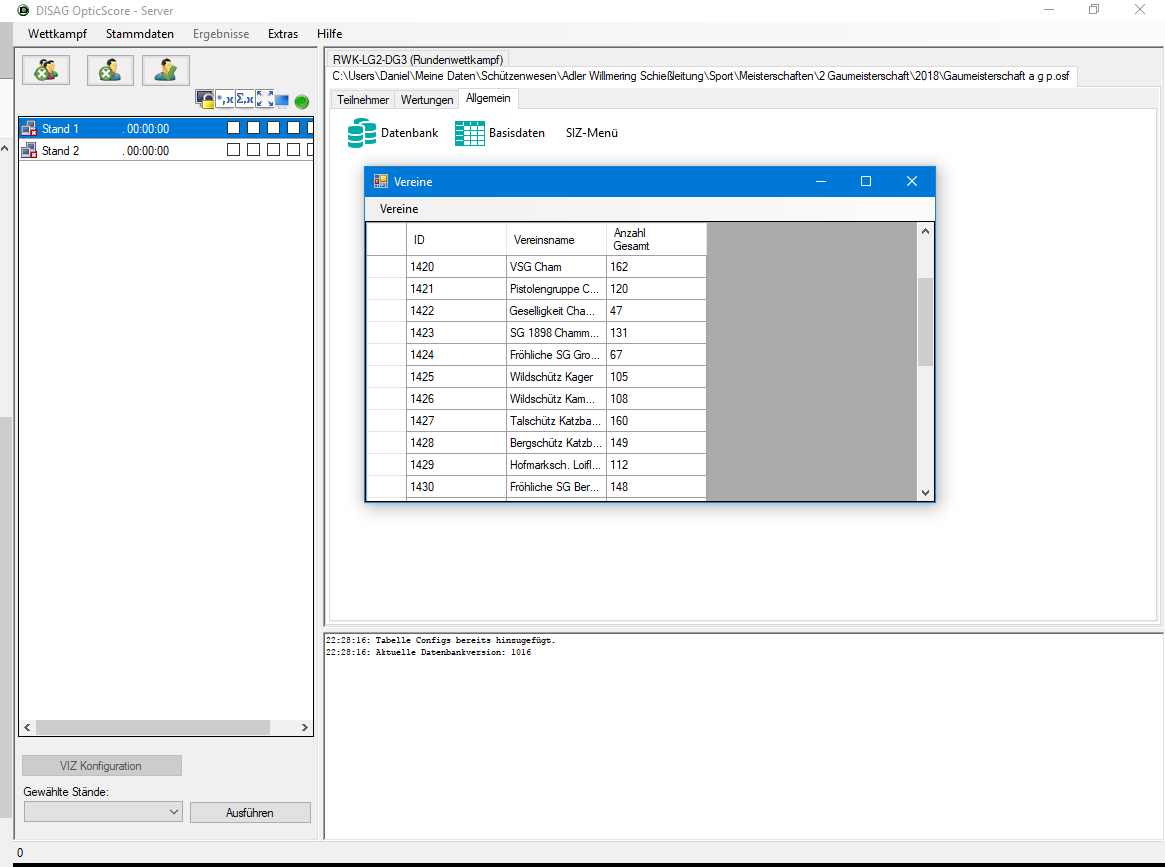Open the Gewählte Stände dropdown
Image resolution: width=1165 pixels, height=867 pixels.
tap(103, 812)
